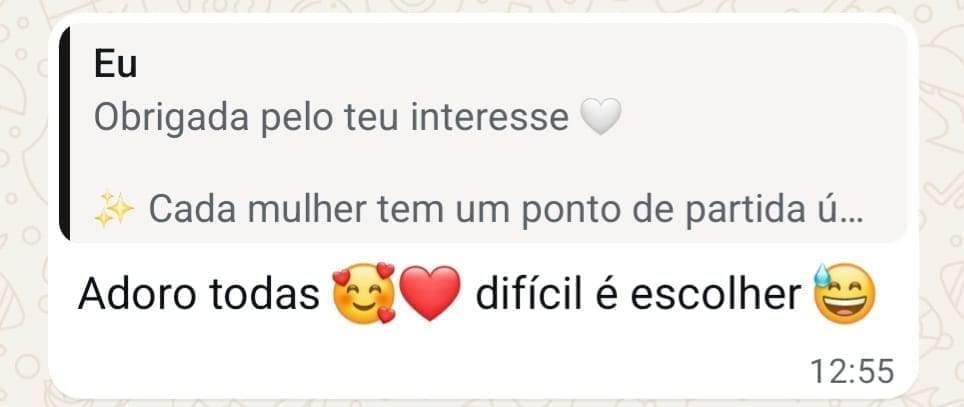Viewport: 964px width, 407px height.
Task: Click the red heart emoji
Action: 429,297
